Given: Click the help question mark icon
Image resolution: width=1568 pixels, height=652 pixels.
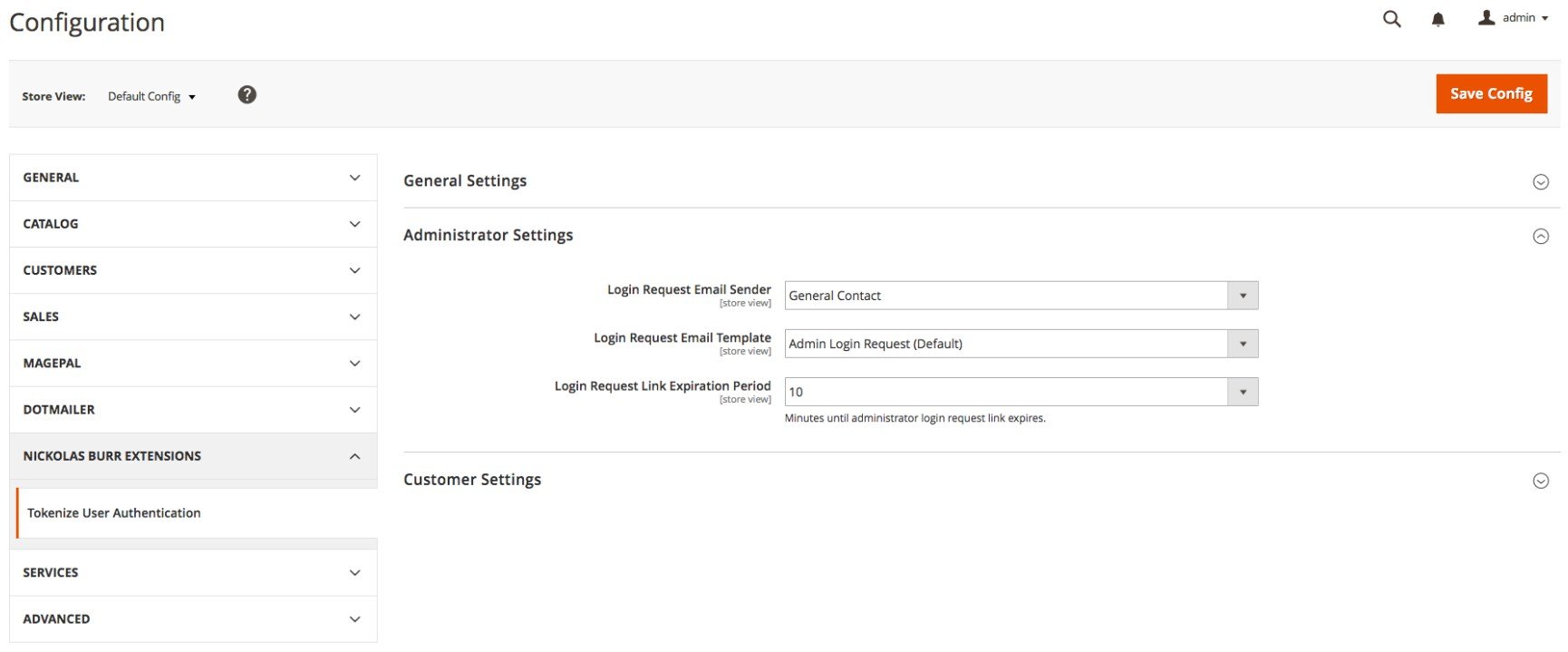Looking at the screenshot, I should point(247,94).
